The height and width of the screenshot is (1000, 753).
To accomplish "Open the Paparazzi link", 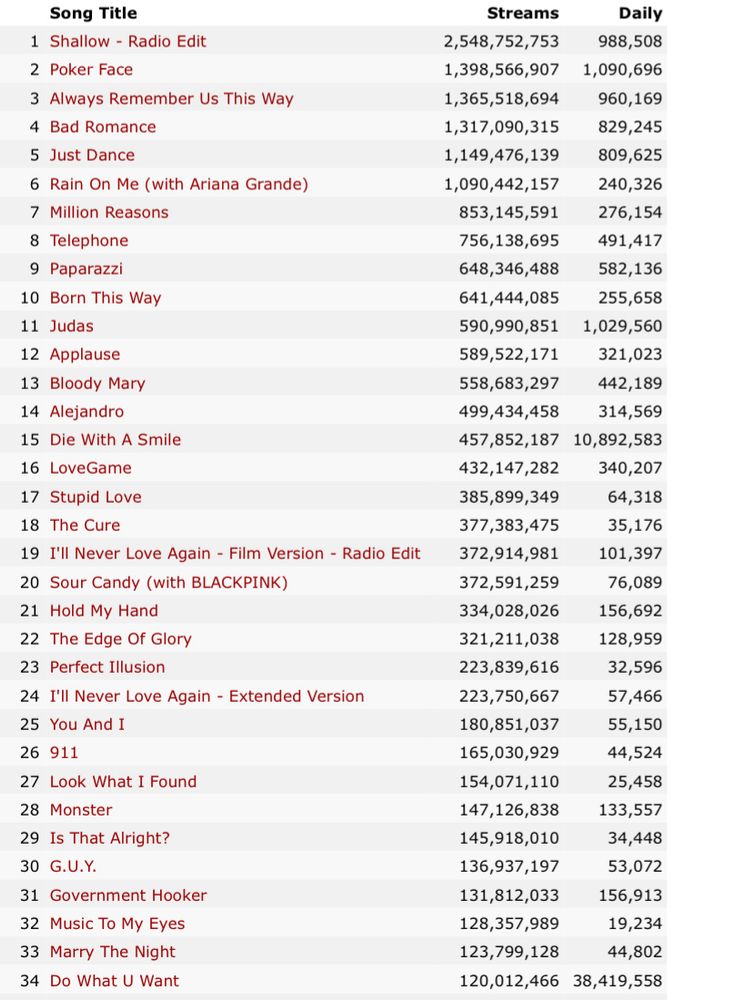I will coord(86,269).
